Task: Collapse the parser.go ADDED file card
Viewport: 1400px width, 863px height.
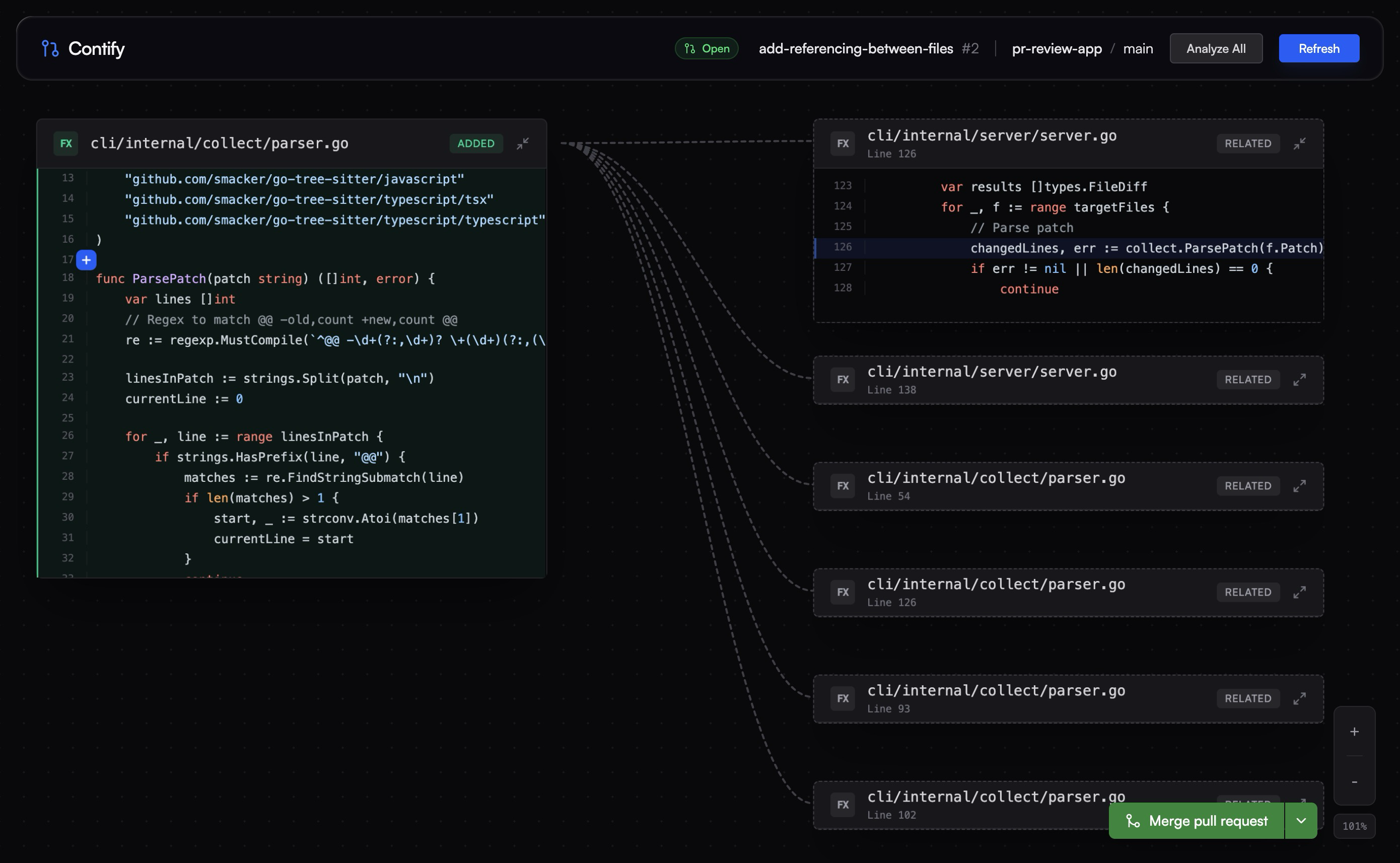Action: pyautogui.click(x=522, y=144)
